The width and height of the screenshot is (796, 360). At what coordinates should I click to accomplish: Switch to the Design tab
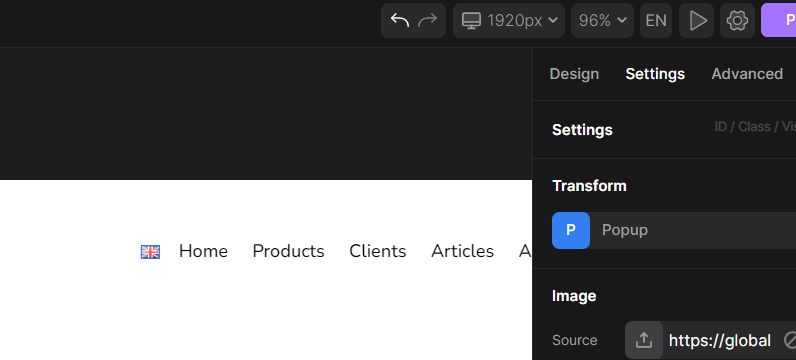(x=574, y=74)
